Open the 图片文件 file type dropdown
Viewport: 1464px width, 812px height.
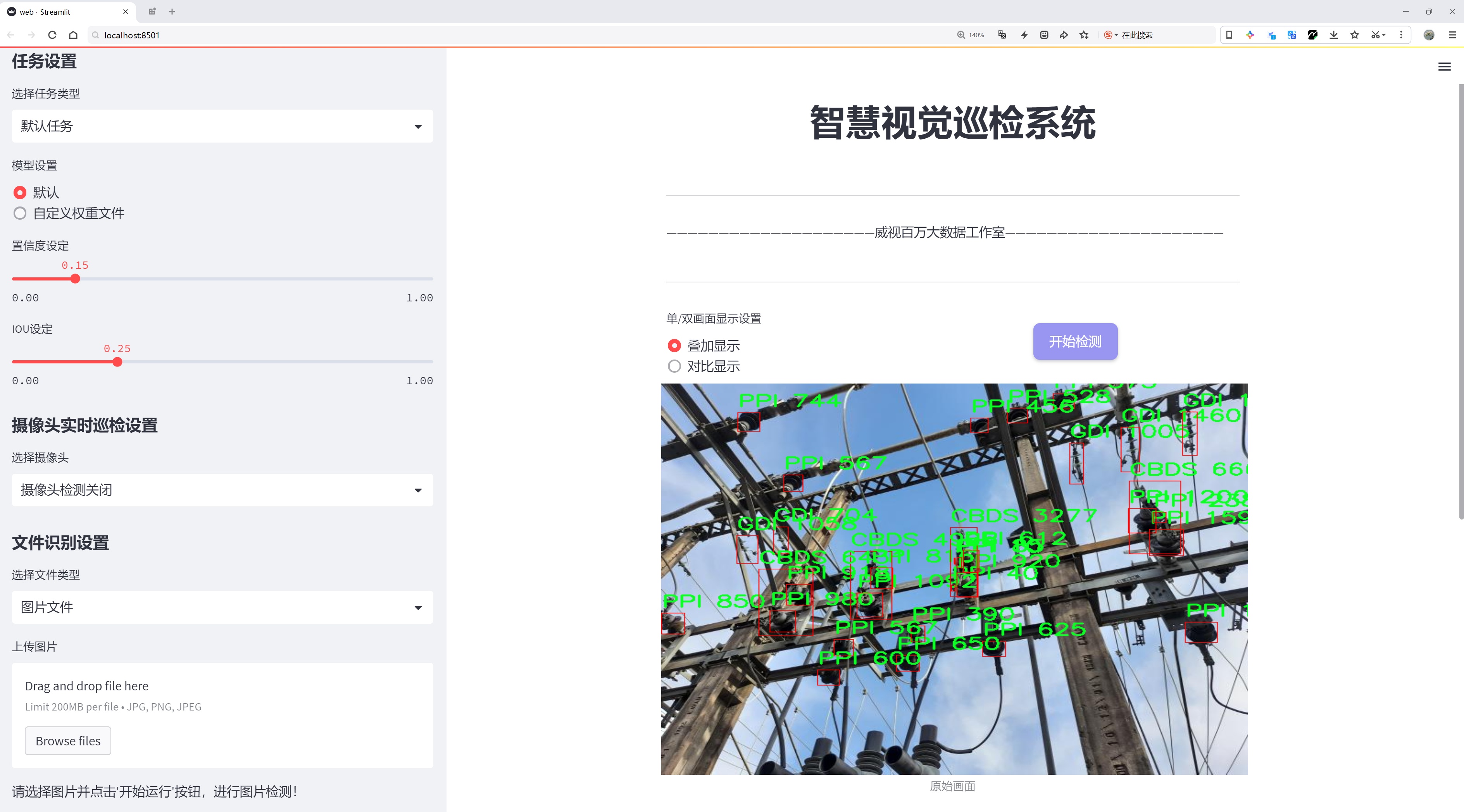click(222, 607)
